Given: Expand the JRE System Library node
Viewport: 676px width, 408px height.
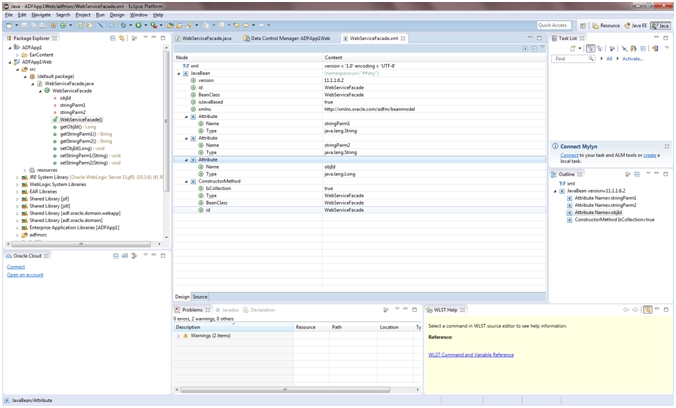Looking at the screenshot, I should [17, 177].
